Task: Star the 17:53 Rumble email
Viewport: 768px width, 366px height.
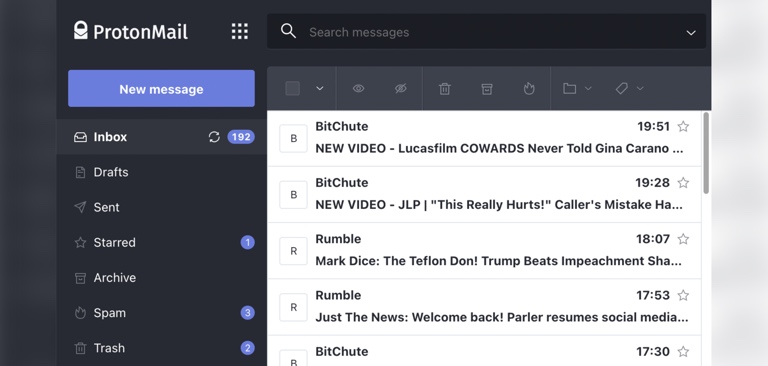Action: (683, 295)
